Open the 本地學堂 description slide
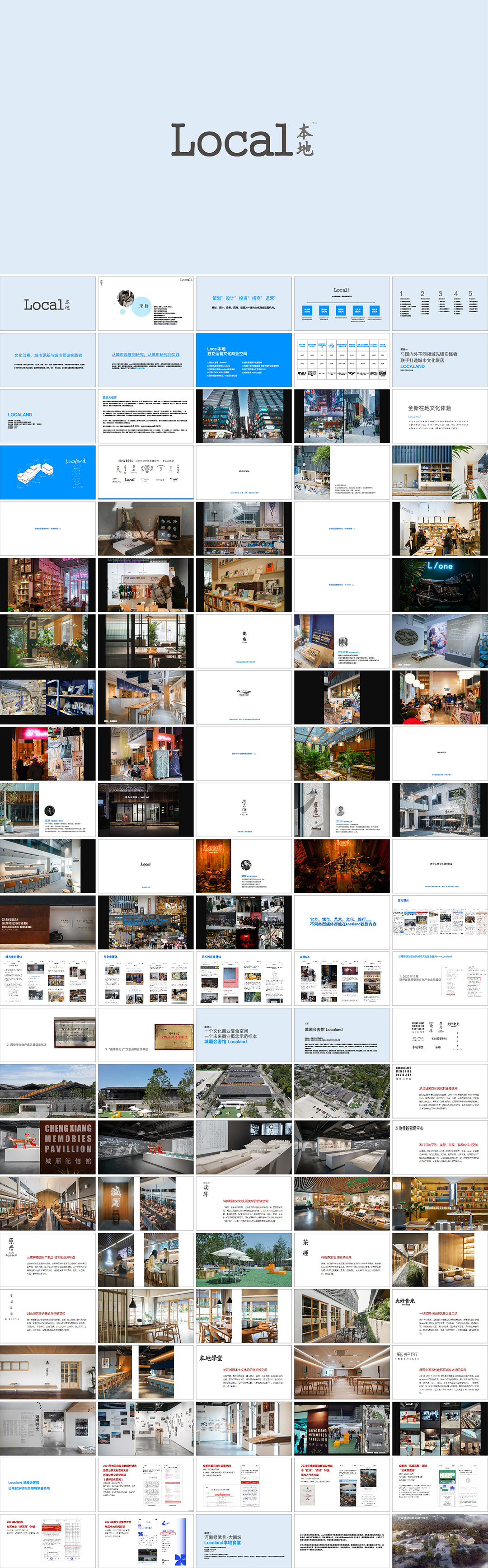This screenshot has height=1568, width=488. (x=244, y=1372)
